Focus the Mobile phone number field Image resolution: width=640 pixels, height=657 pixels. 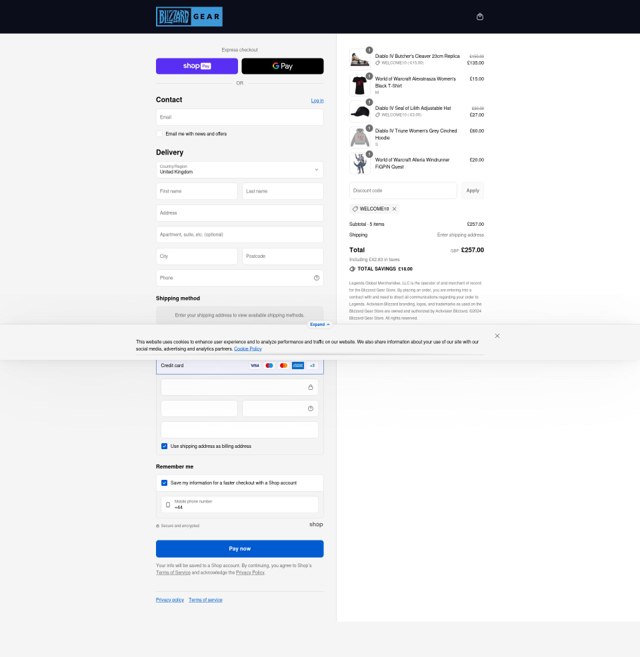tap(240, 504)
